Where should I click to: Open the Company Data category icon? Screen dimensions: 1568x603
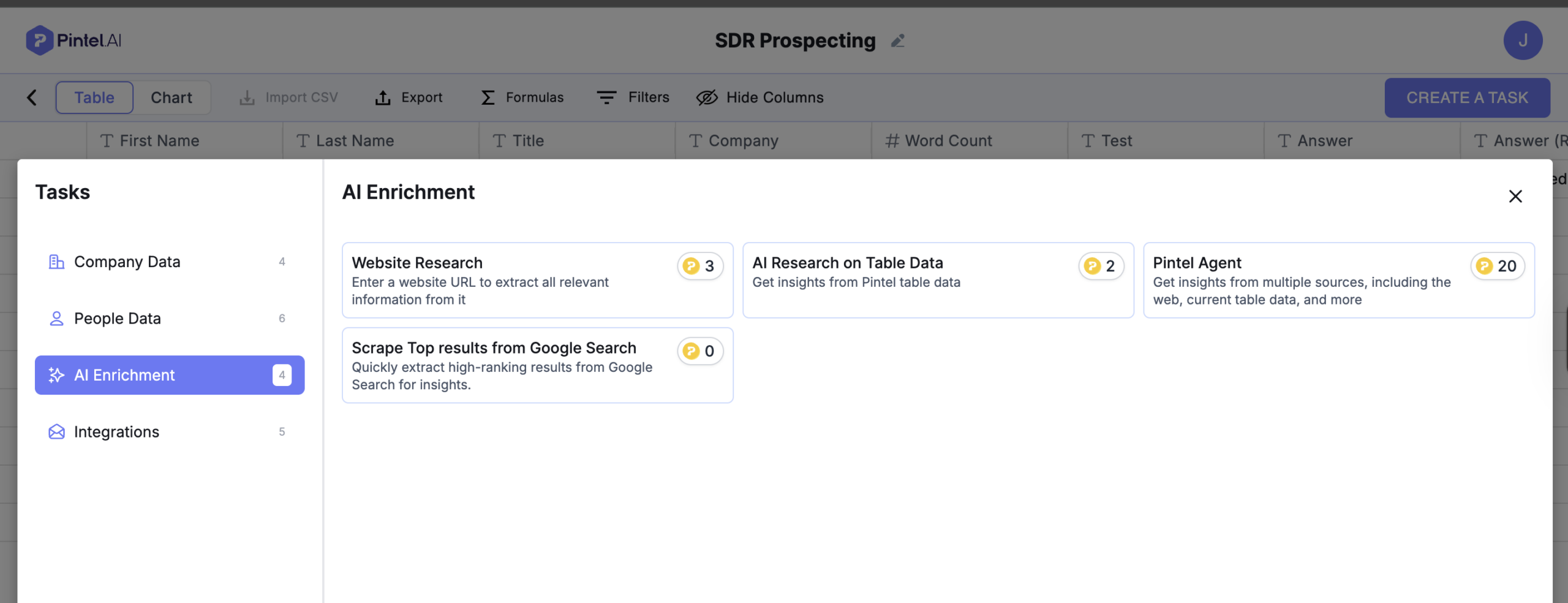(x=56, y=261)
